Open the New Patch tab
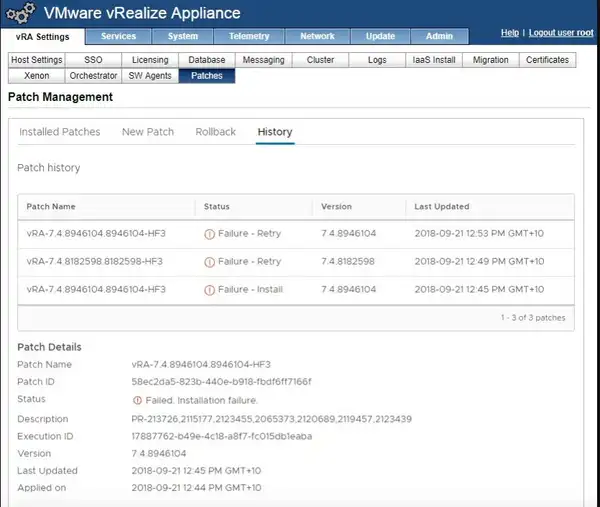The height and width of the screenshot is (507, 600). click(x=148, y=132)
